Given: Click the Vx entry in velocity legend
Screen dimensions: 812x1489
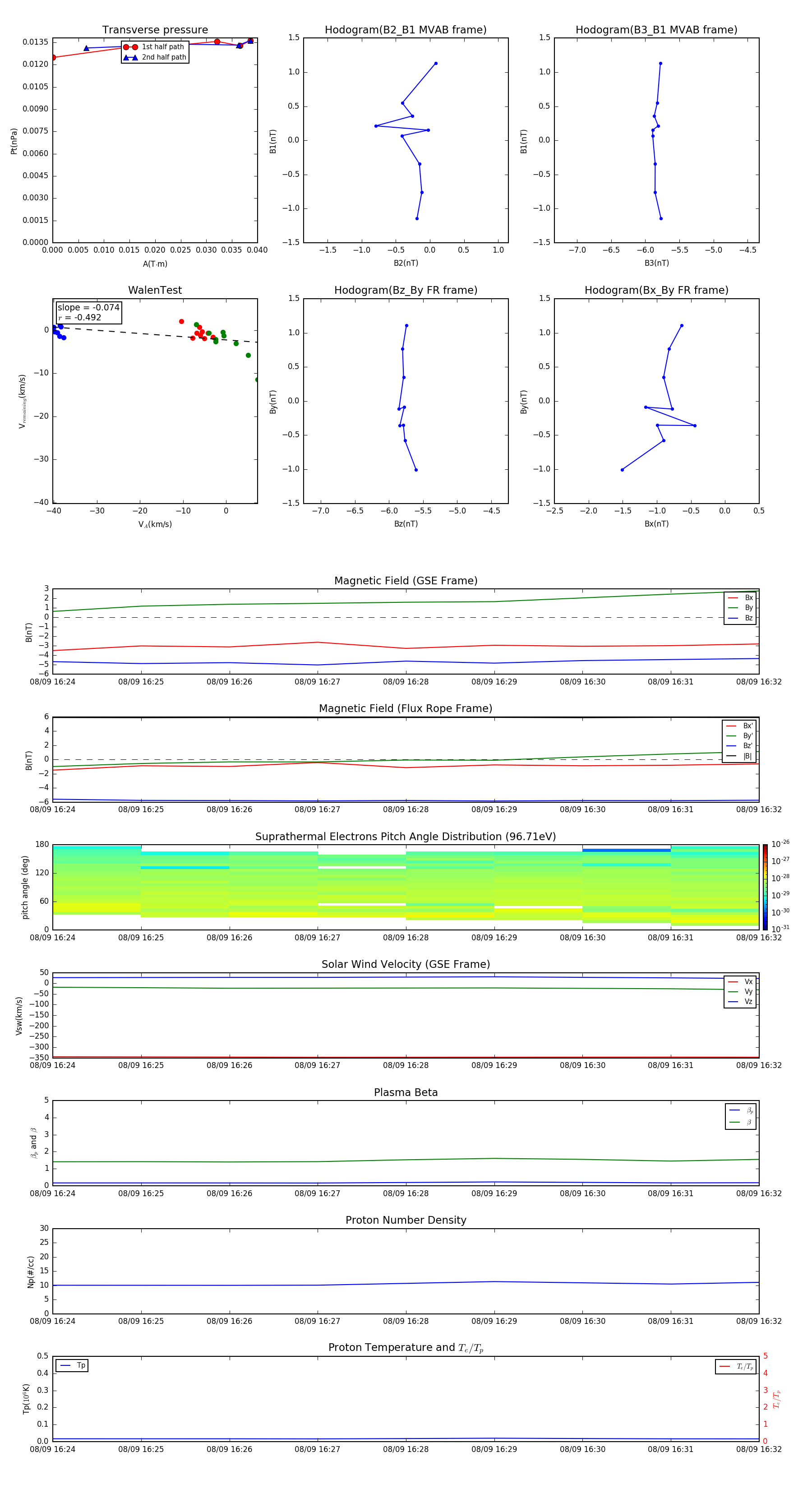Looking at the screenshot, I should (x=741, y=981).
